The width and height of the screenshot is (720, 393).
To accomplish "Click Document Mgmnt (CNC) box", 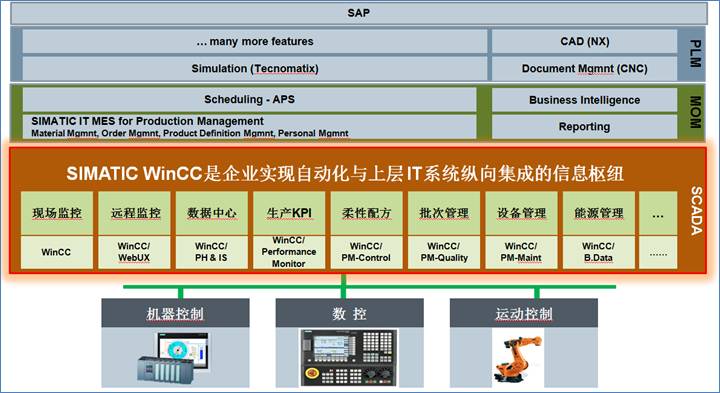I will click(x=585, y=68).
